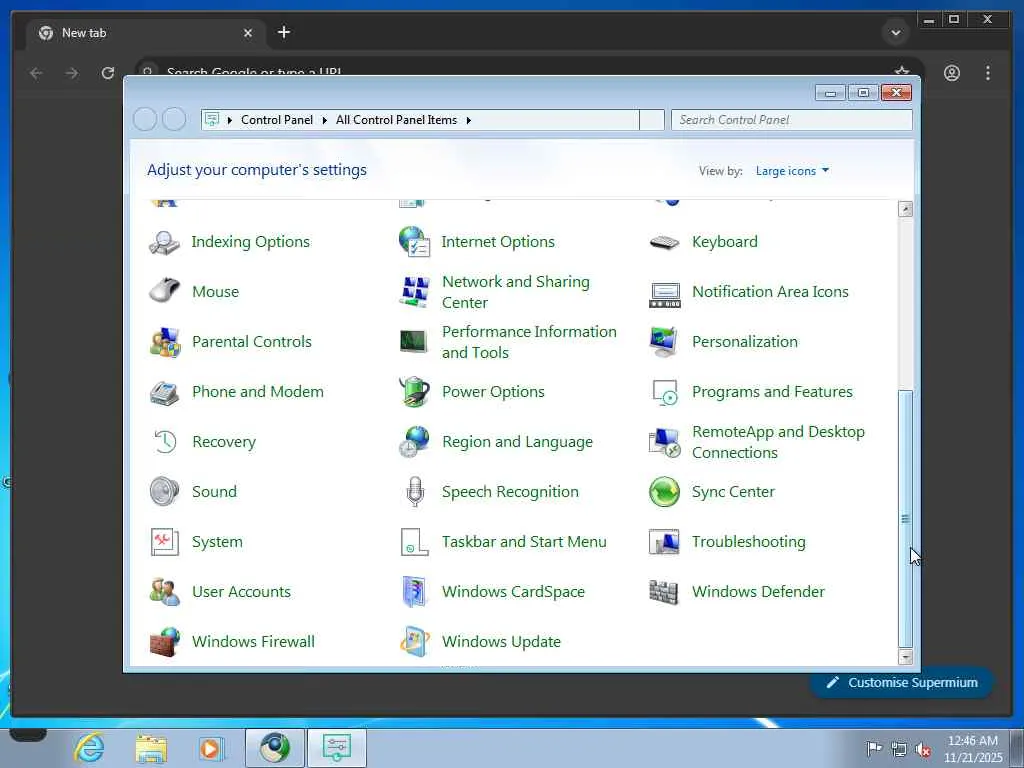This screenshot has width=1024, height=768.
Task: Open the Programs and Features icon
Action: pos(665,392)
